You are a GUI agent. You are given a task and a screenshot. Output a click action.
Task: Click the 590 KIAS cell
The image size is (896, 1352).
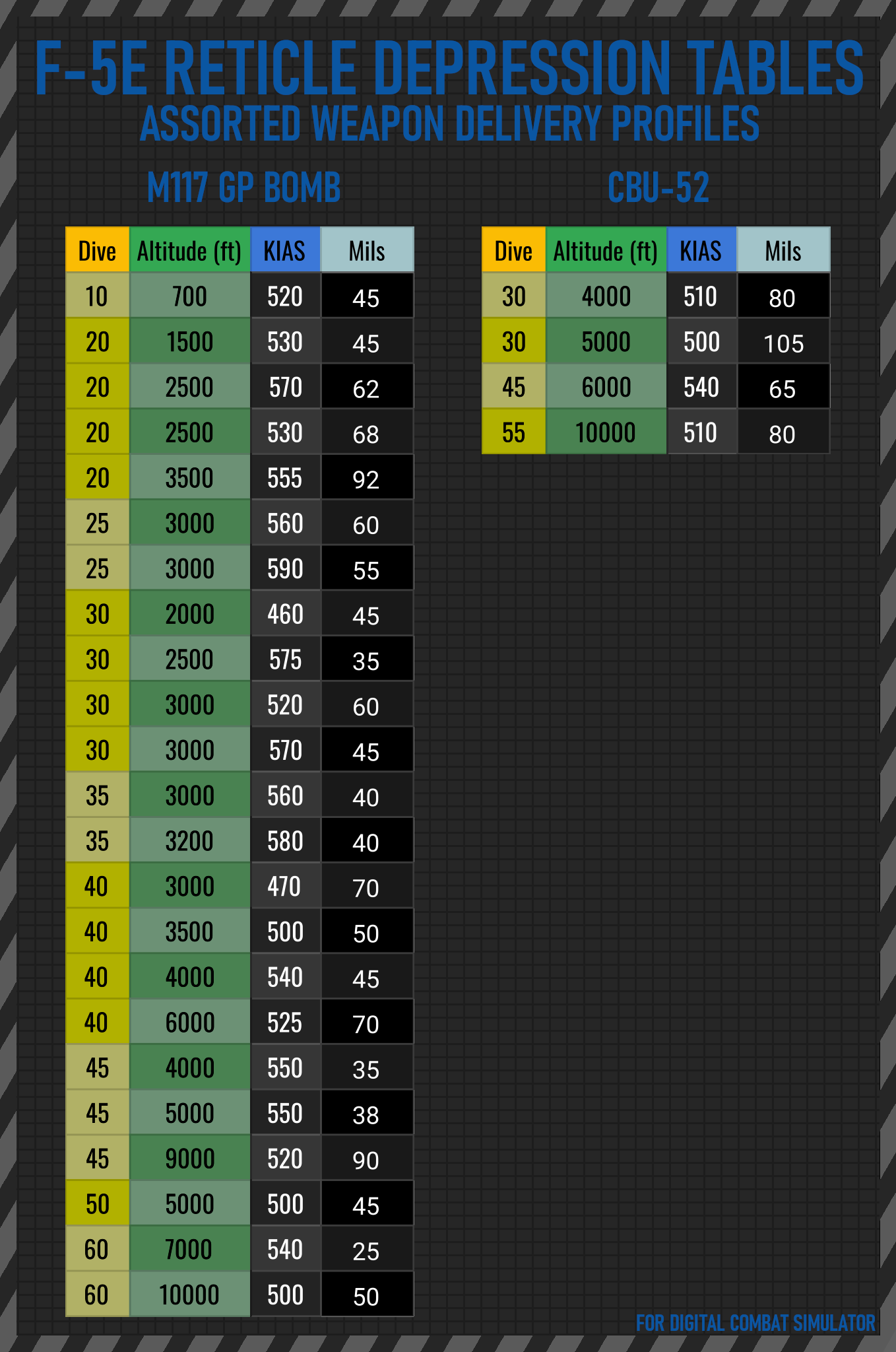(285, 568)
